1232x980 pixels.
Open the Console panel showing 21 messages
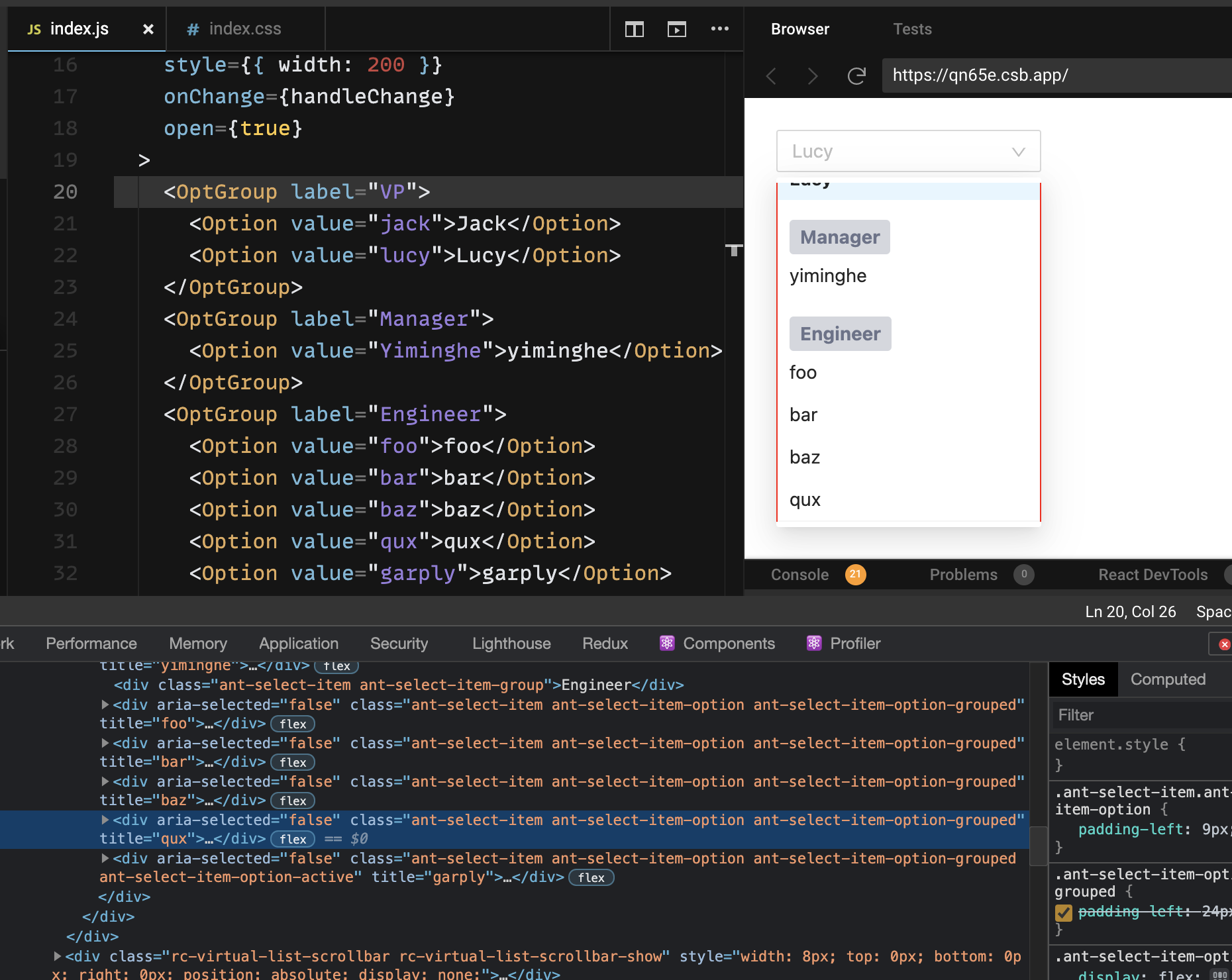799,574
